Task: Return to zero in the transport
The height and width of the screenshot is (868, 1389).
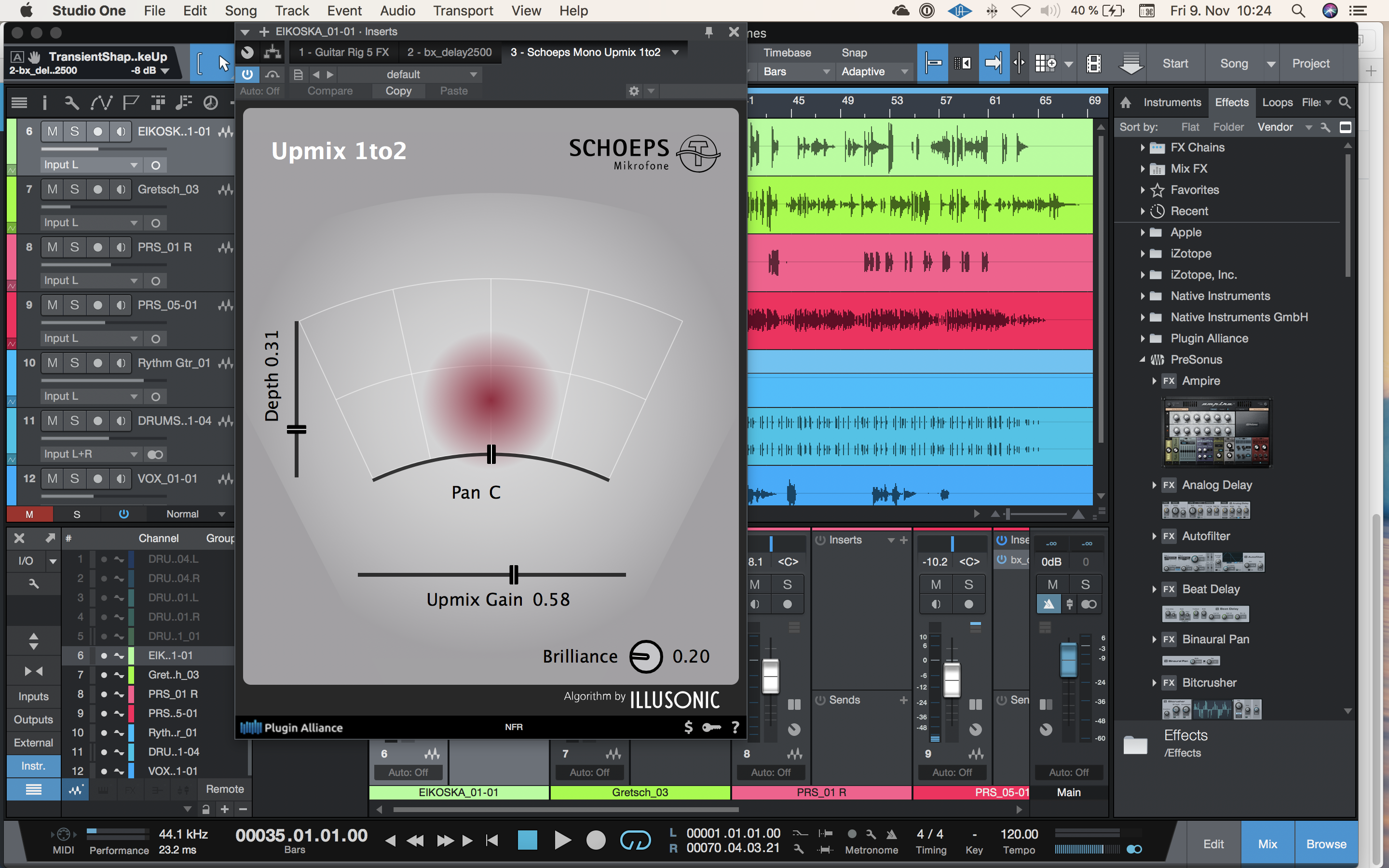Action: (492, 841)
